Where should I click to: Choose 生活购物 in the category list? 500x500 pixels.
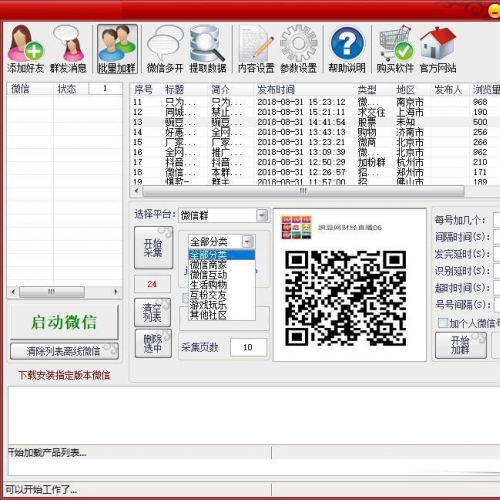point(222,285)
